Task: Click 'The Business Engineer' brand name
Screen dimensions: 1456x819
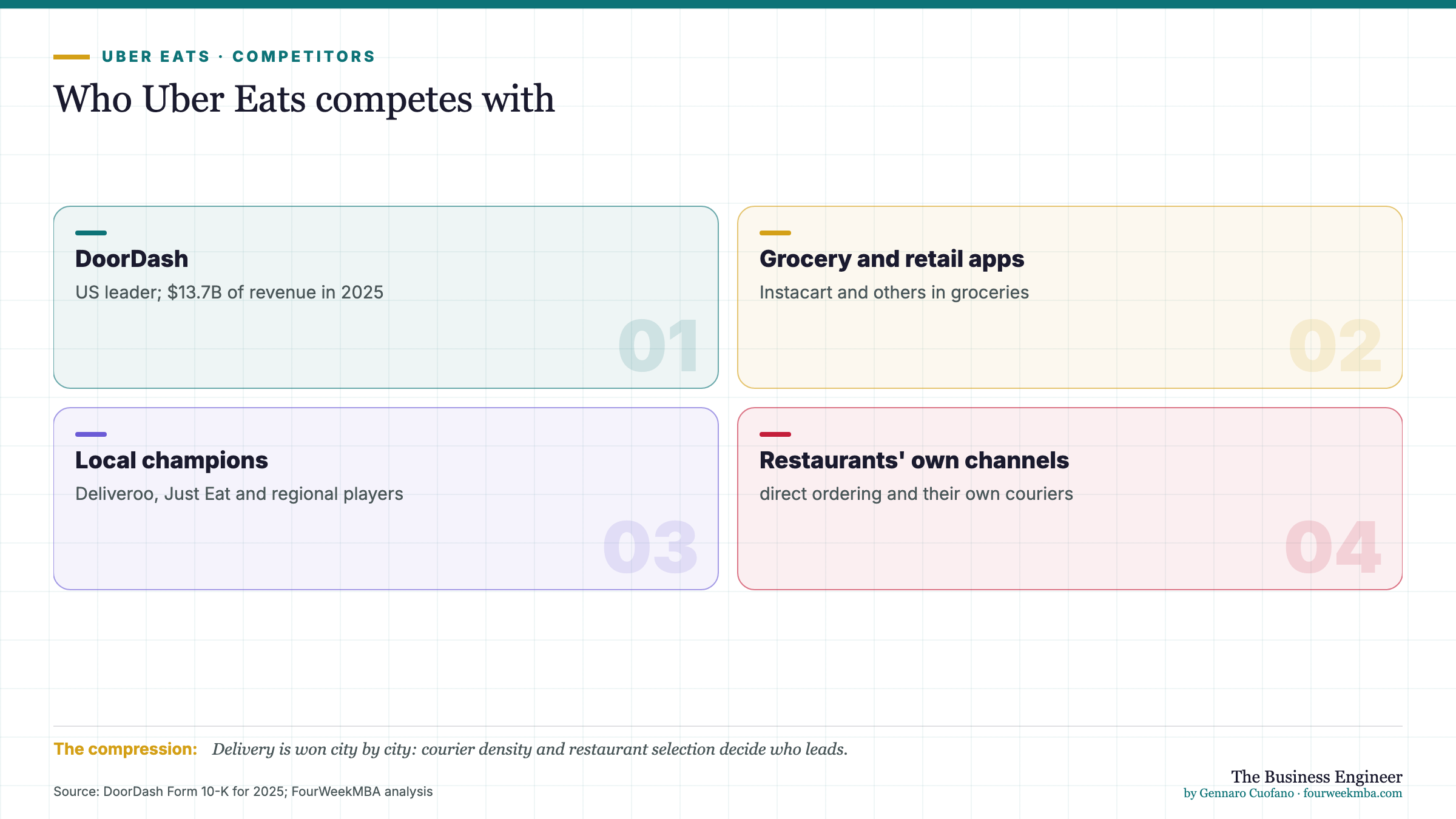Action: [x=1316, y=777]
